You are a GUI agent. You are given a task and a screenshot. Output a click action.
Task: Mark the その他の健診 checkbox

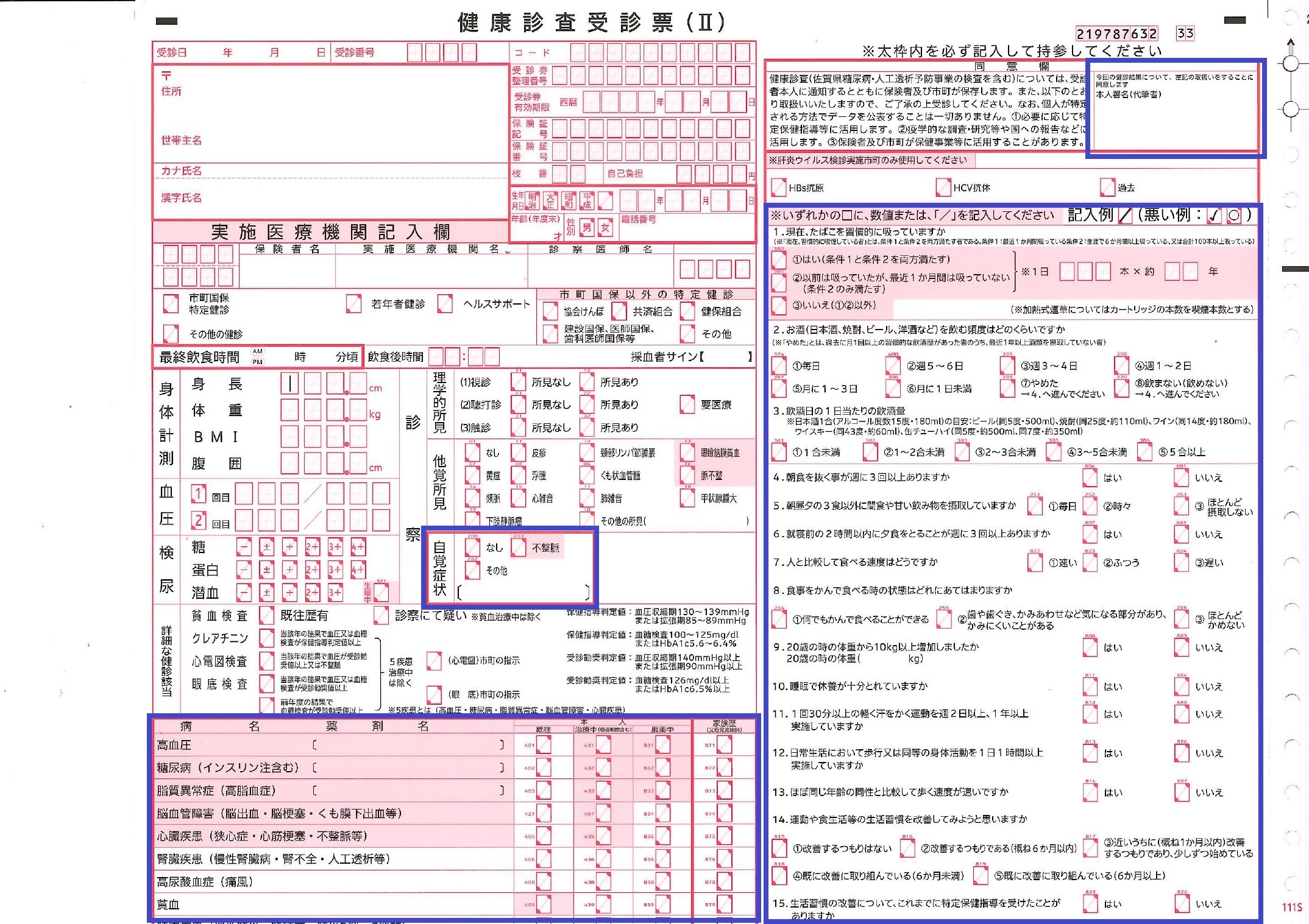point(171,333)
